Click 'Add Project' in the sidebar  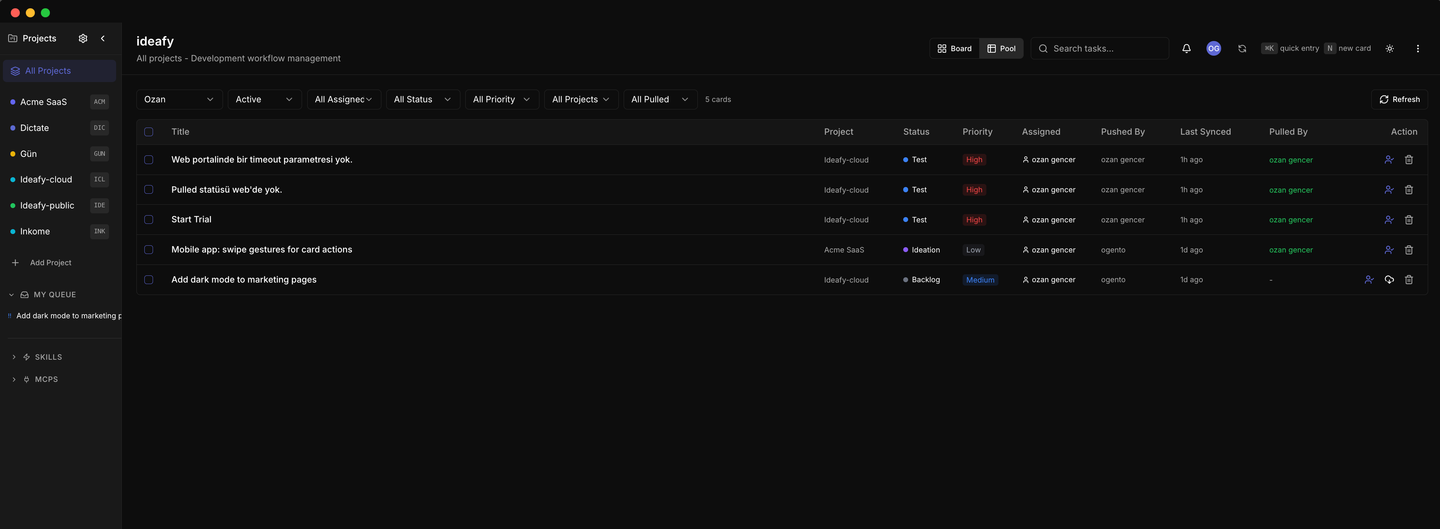[50, 263]
